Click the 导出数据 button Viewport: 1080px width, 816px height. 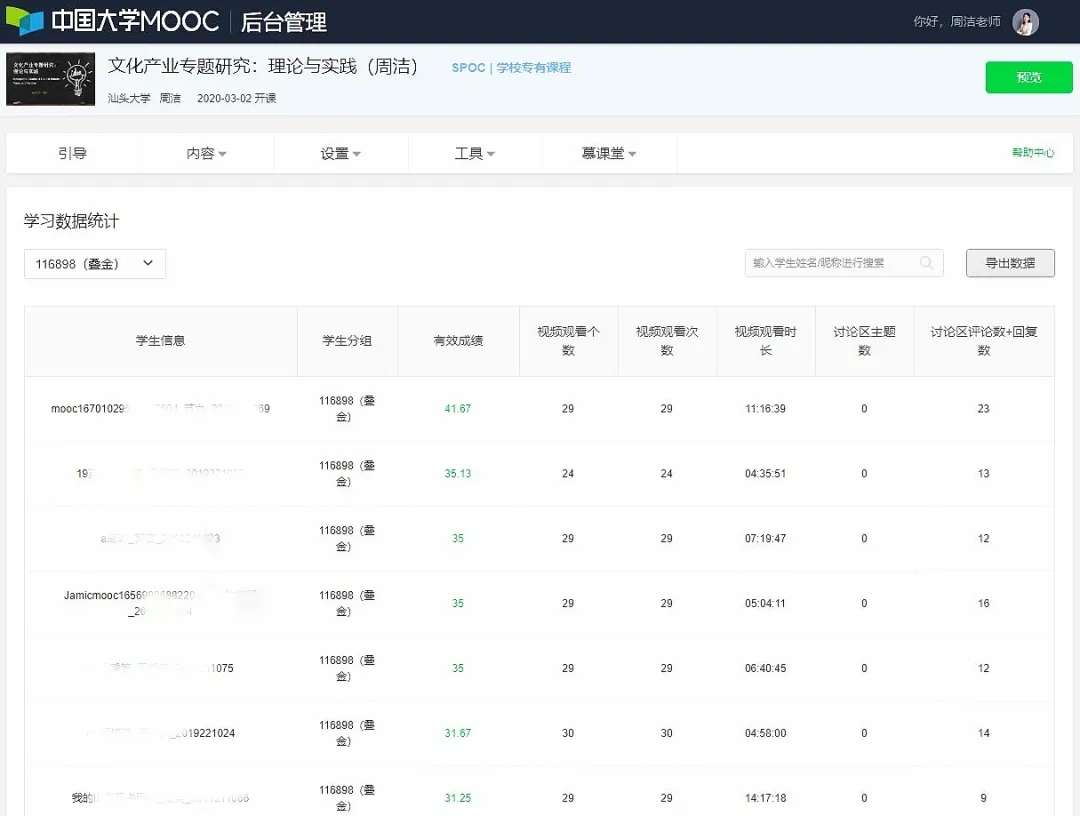click(x=1009, y=263)
